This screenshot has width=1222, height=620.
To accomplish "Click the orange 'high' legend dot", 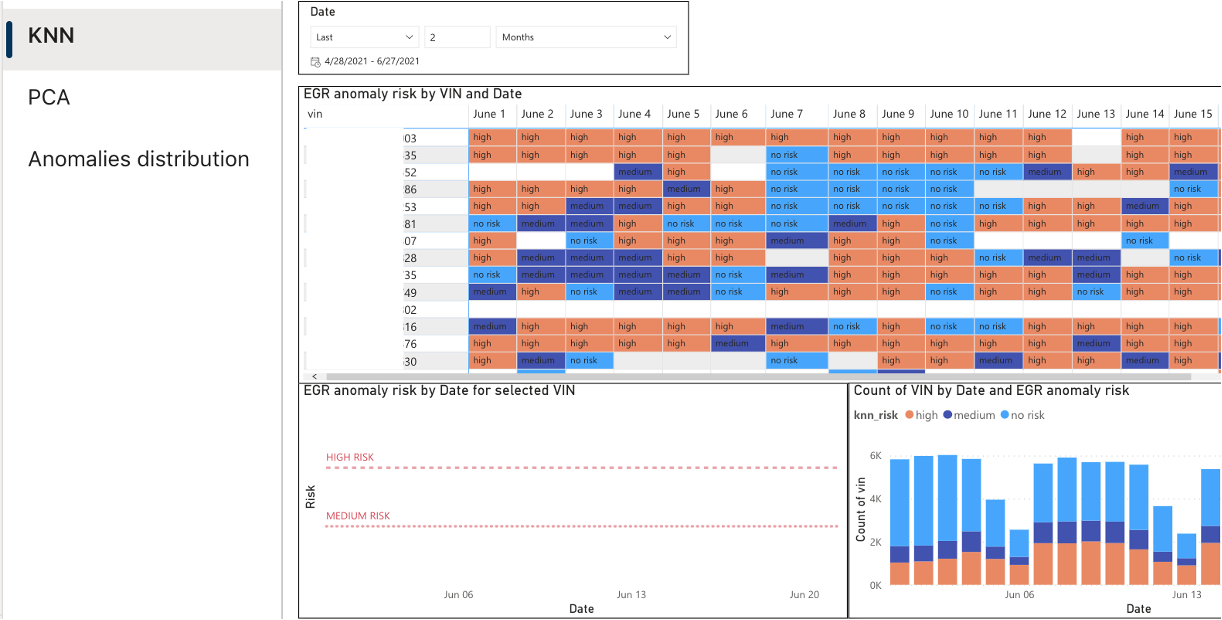I will point(908,415).
